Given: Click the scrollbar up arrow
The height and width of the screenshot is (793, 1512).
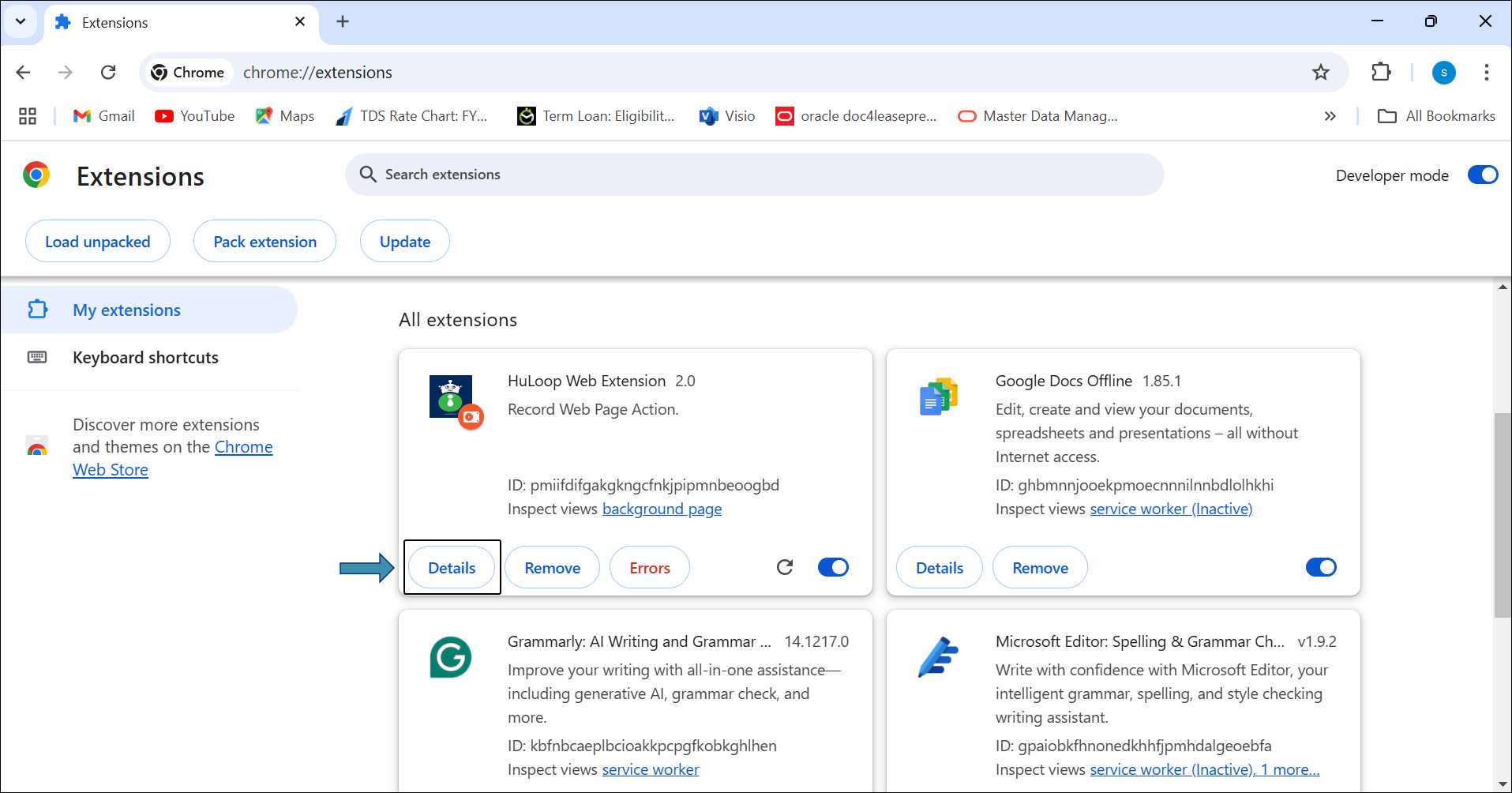Looking at the screenshot, I should click(x=1503, y=288).
